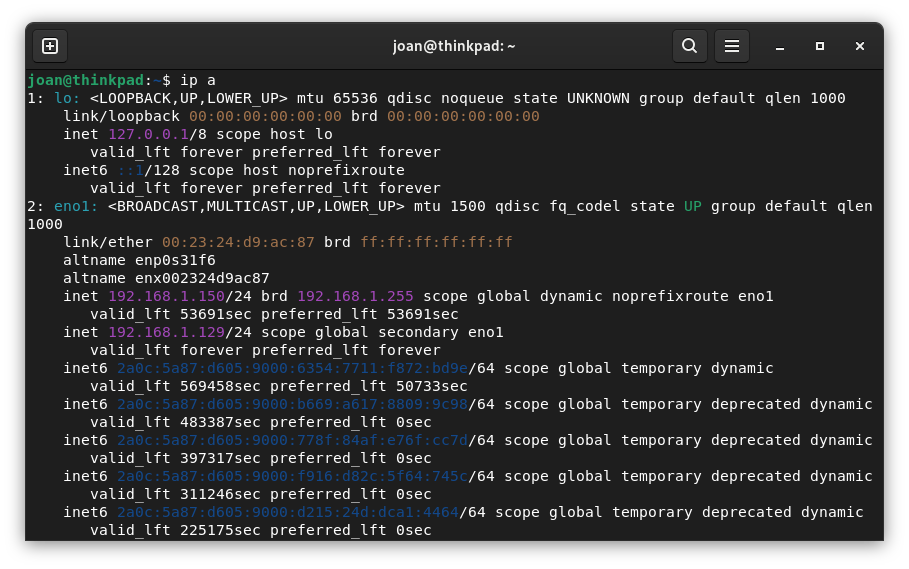909x569 pixels.
Task: Open the terminal search tool
Action: click(x=689, y=46)
